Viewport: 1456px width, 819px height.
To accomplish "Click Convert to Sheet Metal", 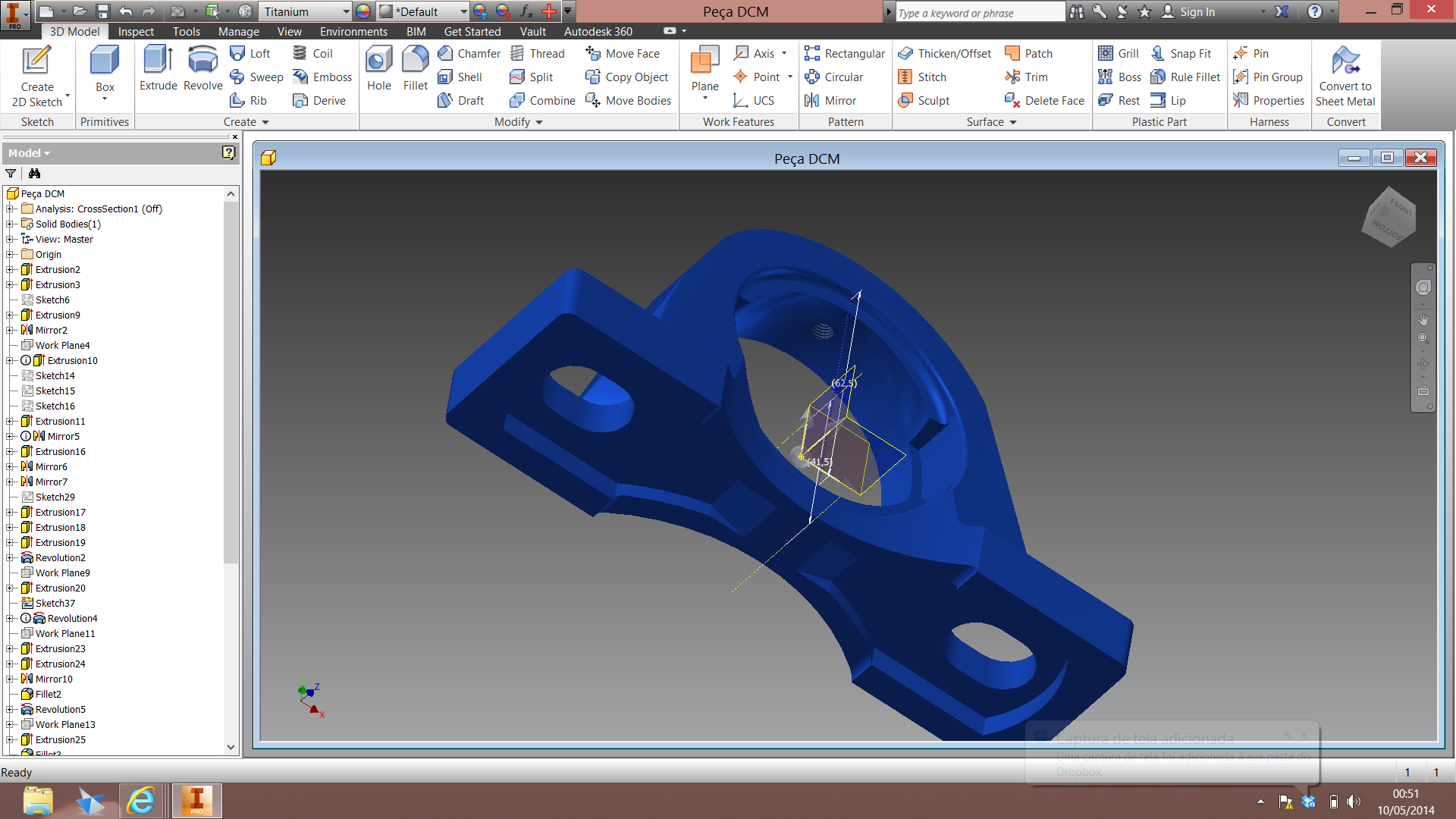I will [x=1345, y=76].
